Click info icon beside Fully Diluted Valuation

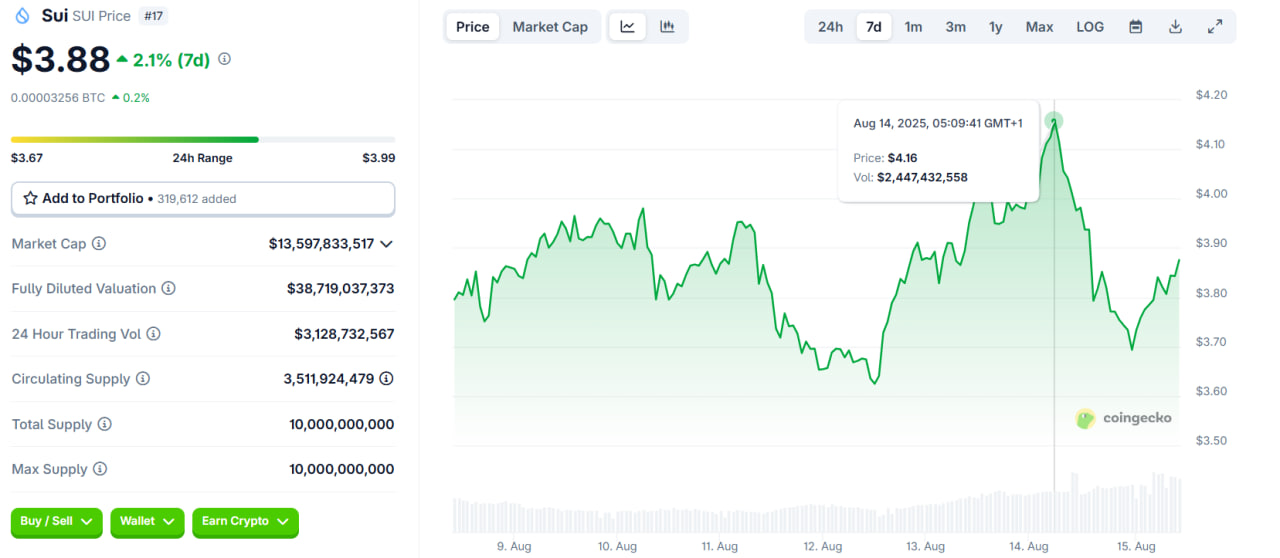(169, 289)
